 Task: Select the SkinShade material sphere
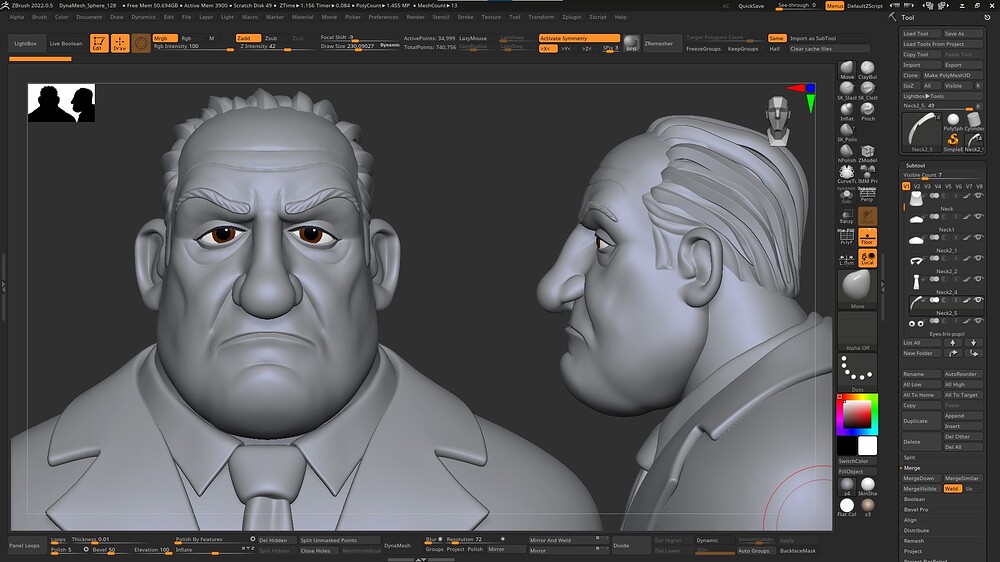click(x=867, y=486)
